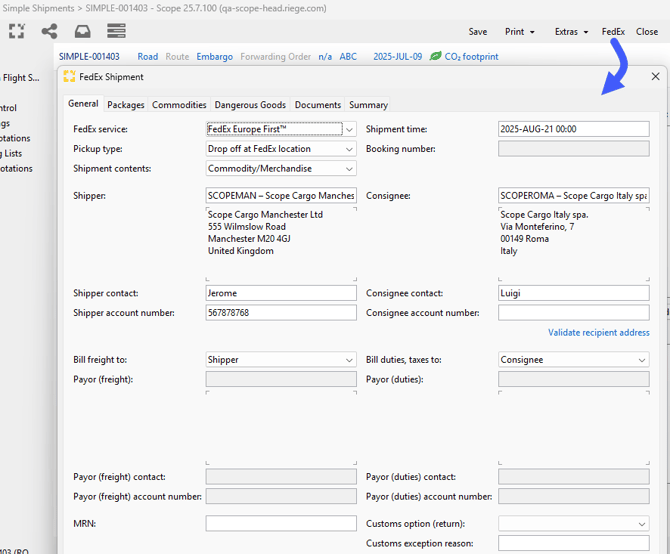
Task: Open the Extras dropdown menu
Action: point(571,32)
